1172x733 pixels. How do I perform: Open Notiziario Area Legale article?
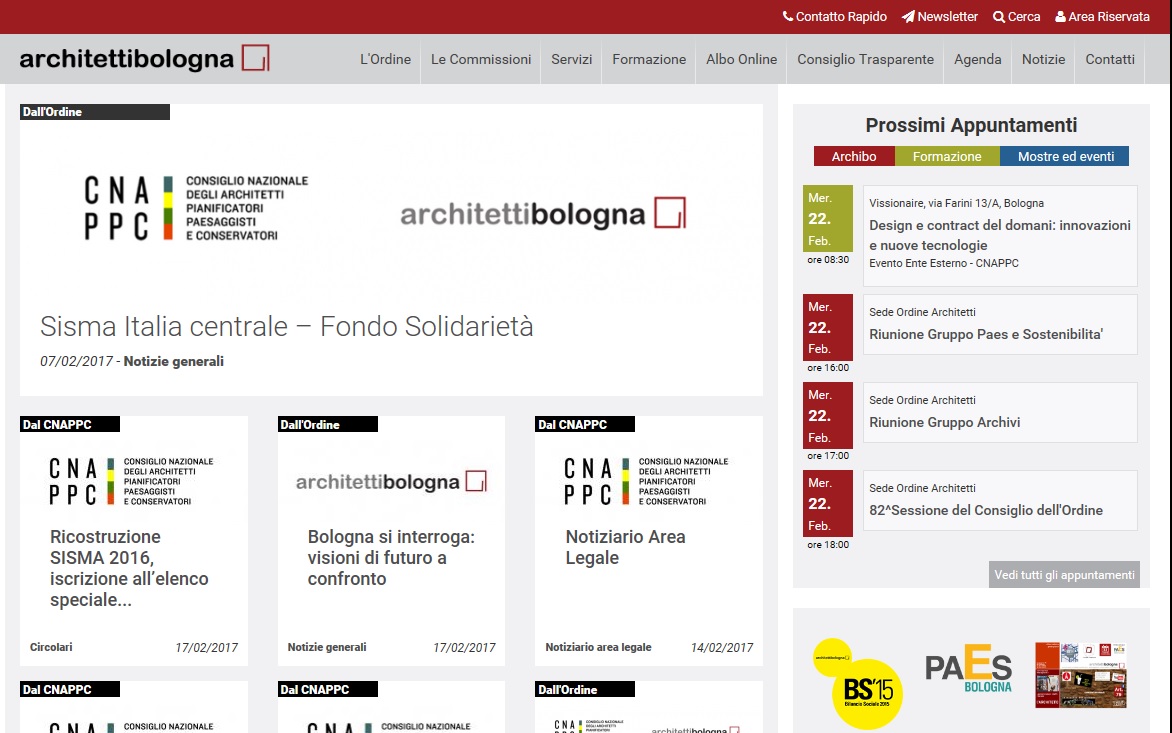point(625,547)
